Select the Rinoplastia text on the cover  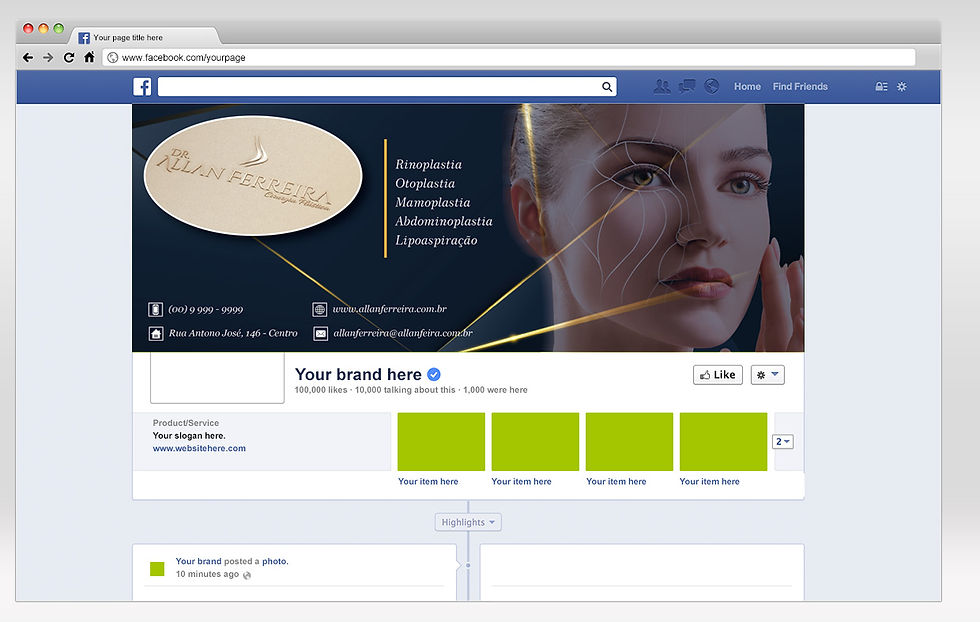pos(428,164)
